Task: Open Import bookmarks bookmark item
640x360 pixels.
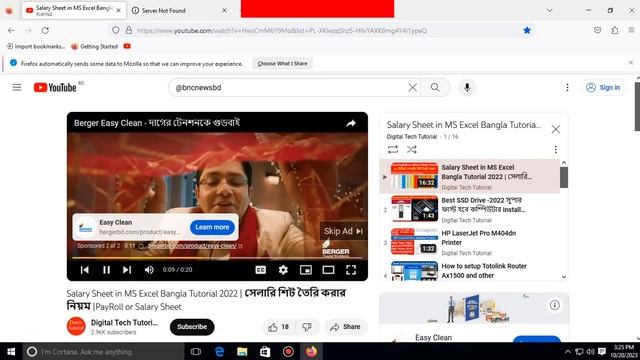Action: [x=36, y=47]
